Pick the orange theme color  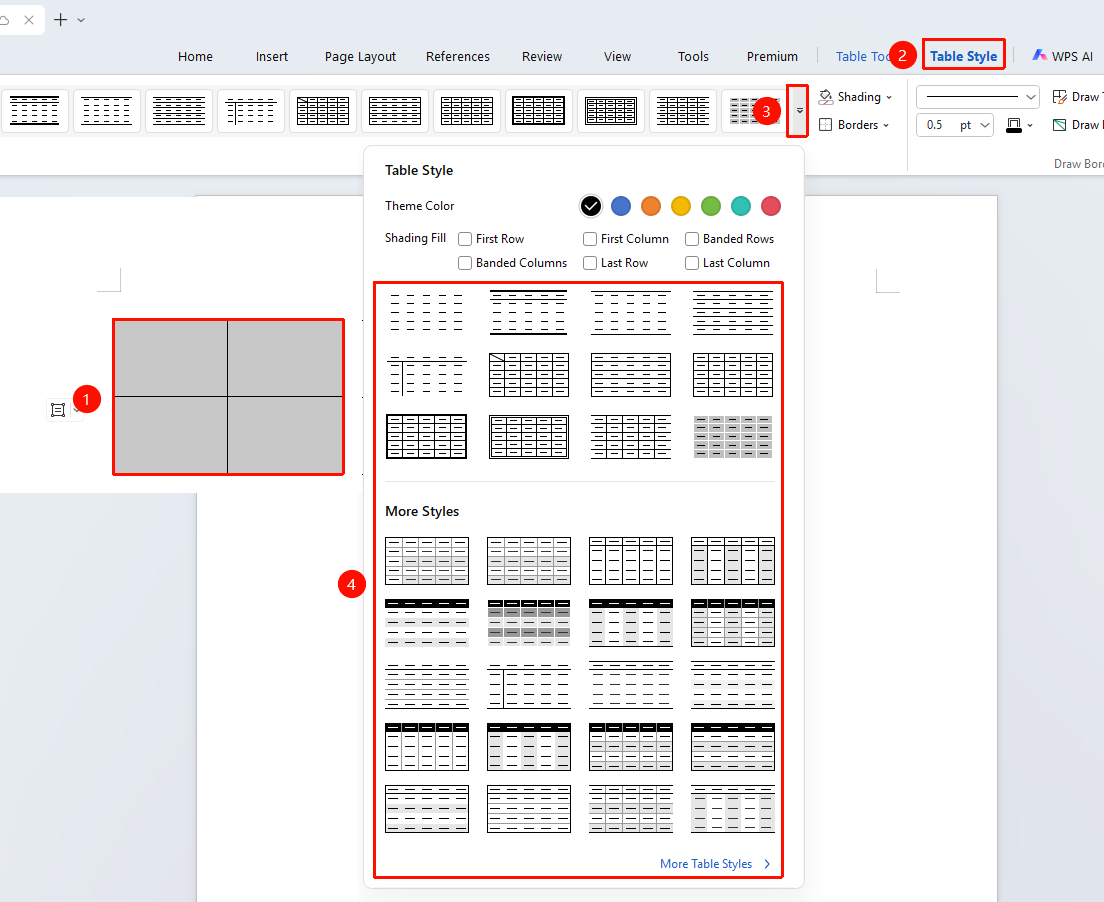point(651,206)
